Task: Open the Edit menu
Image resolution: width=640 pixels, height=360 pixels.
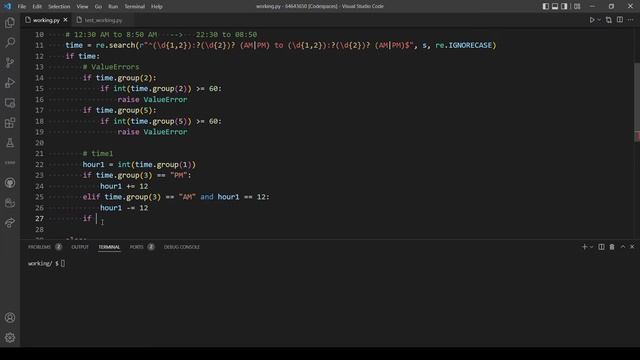Action: 37,7
